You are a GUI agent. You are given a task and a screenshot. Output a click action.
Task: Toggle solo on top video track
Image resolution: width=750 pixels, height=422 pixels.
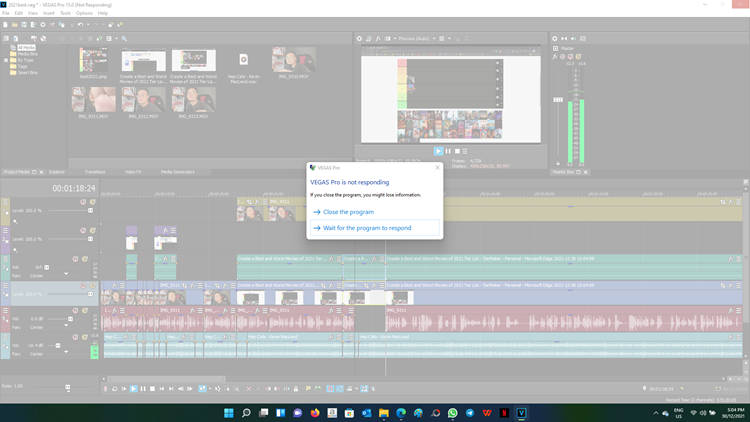(92, 202)
